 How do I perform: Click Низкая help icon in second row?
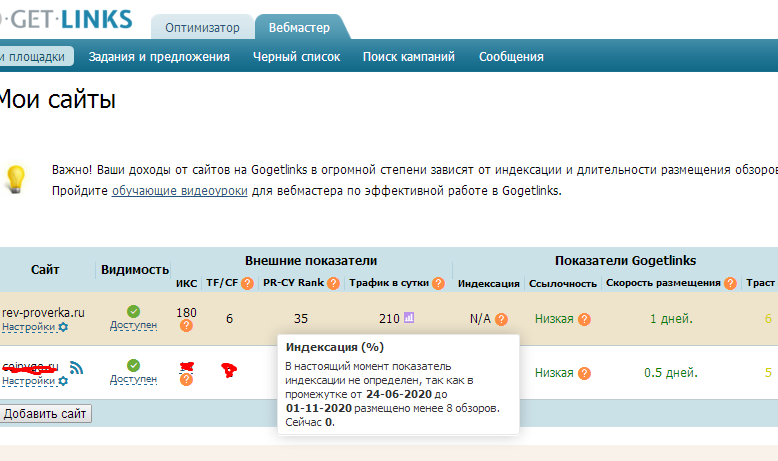(584, 373)
